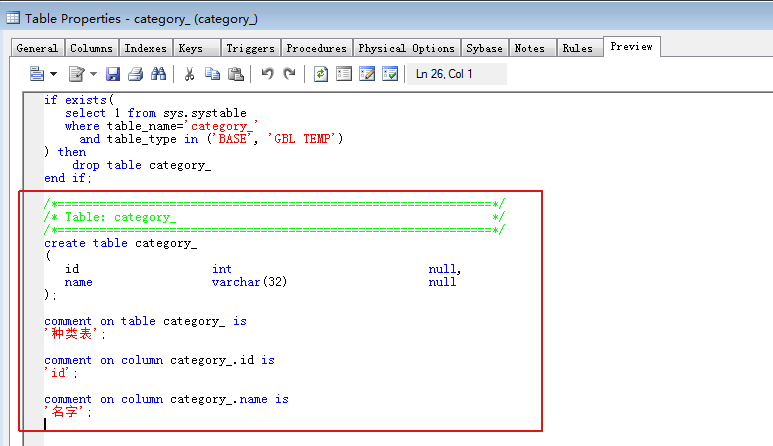Switch to the General tab

(37, 48)
